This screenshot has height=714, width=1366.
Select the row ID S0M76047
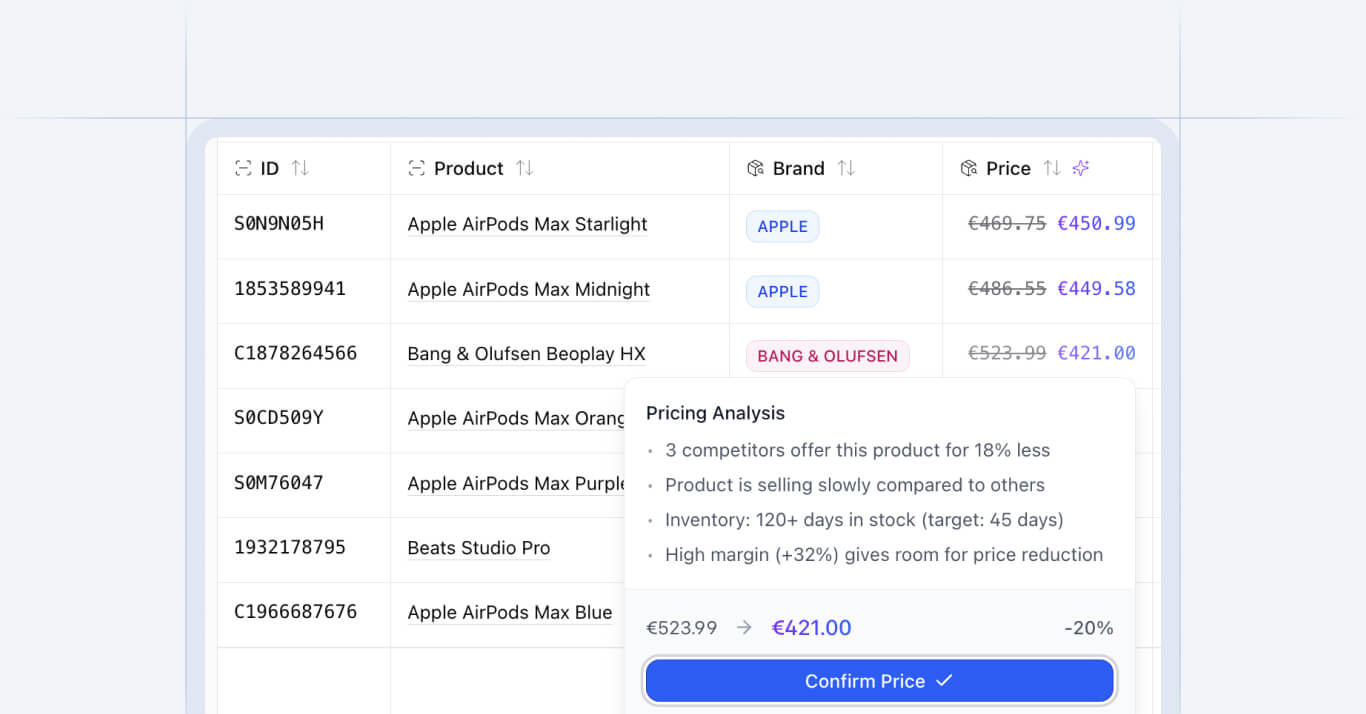(278, 483)
